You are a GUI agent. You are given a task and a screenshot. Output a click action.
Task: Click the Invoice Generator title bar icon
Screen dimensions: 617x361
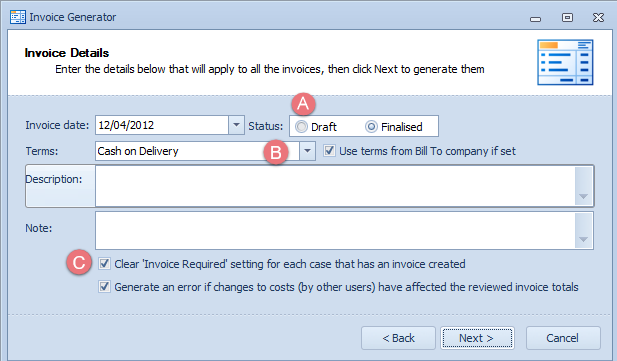tap(18, 17)
